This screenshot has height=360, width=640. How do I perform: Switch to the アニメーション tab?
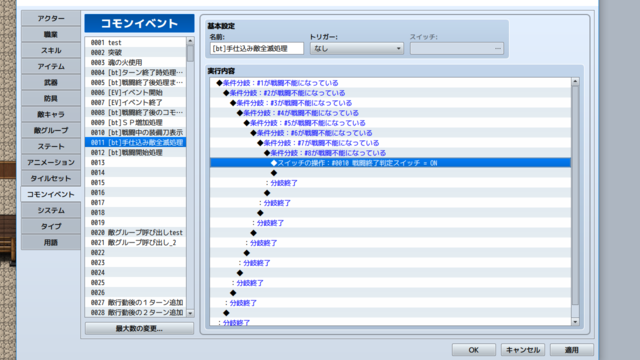(x=51, y=162)
